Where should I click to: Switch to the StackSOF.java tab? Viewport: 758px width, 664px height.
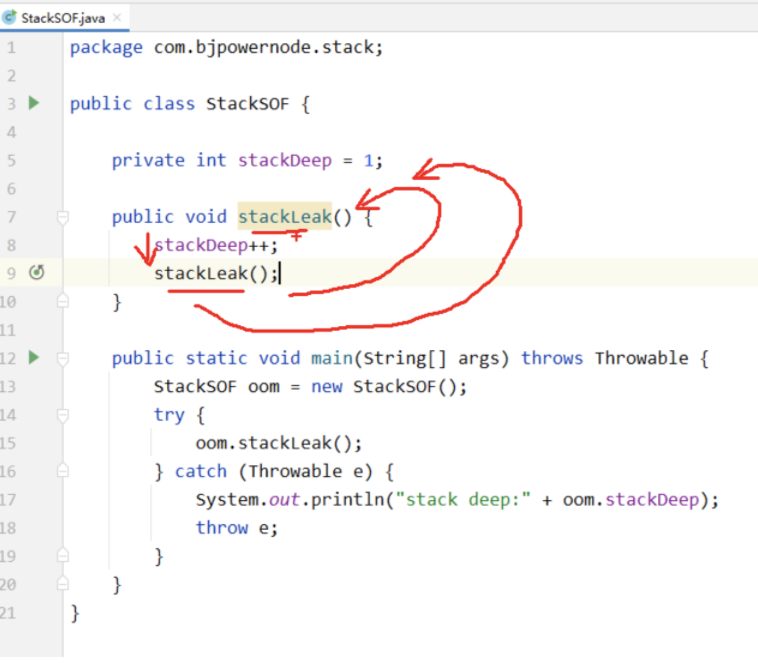63,18
